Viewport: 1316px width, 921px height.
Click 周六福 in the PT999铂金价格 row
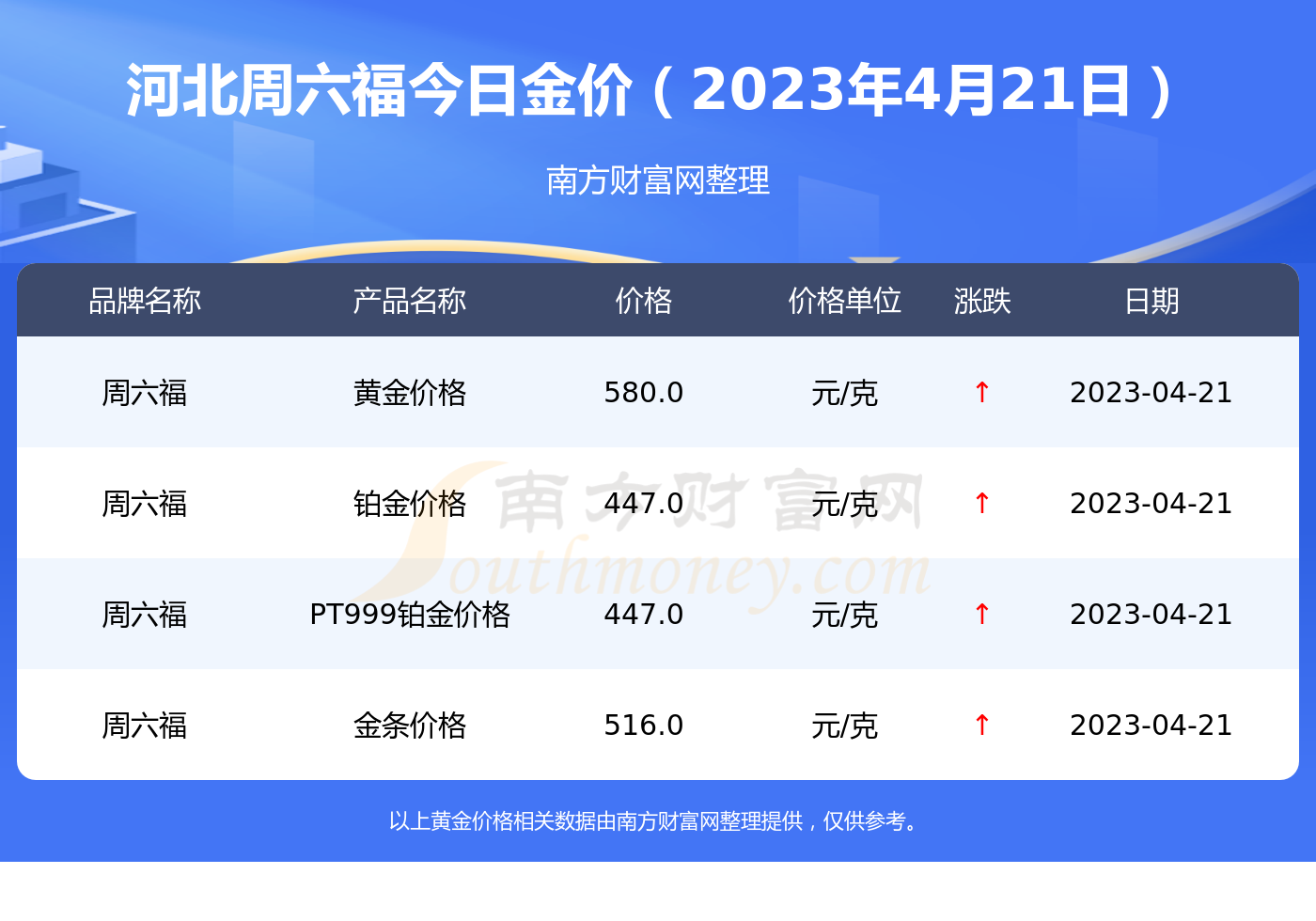coord(145,614)
